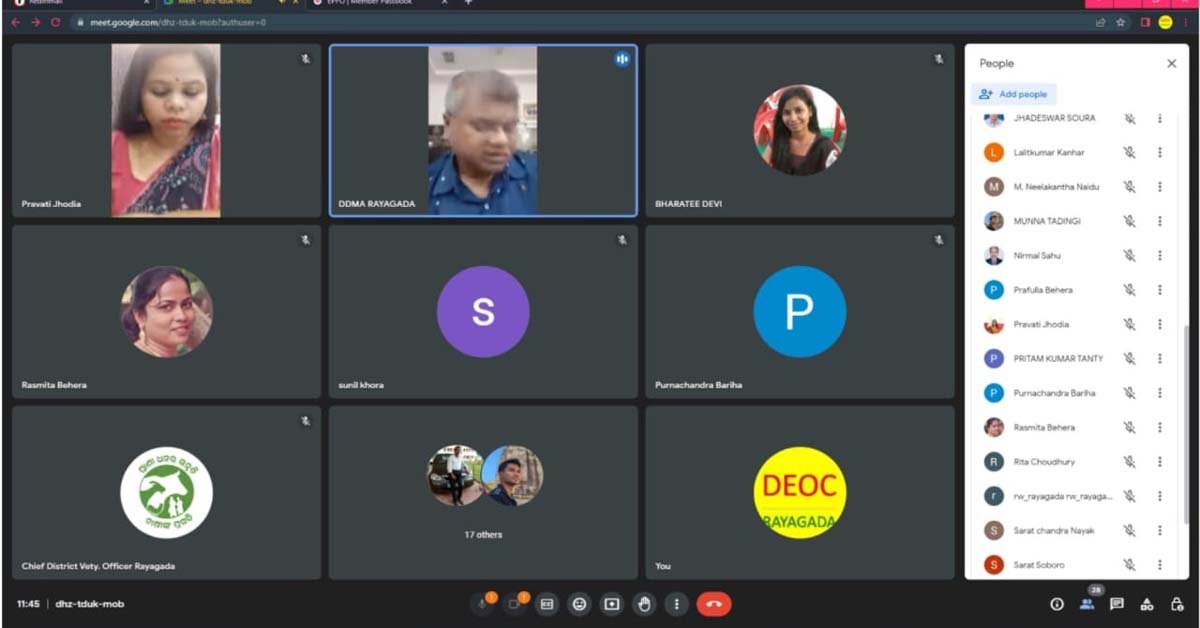This screenshot has height=628, width=1200.
Task: Switch to the first browser tab
Action: click(50, 3)
